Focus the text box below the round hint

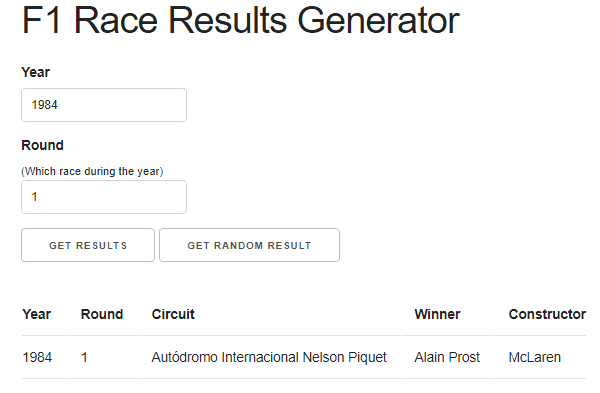104,197
